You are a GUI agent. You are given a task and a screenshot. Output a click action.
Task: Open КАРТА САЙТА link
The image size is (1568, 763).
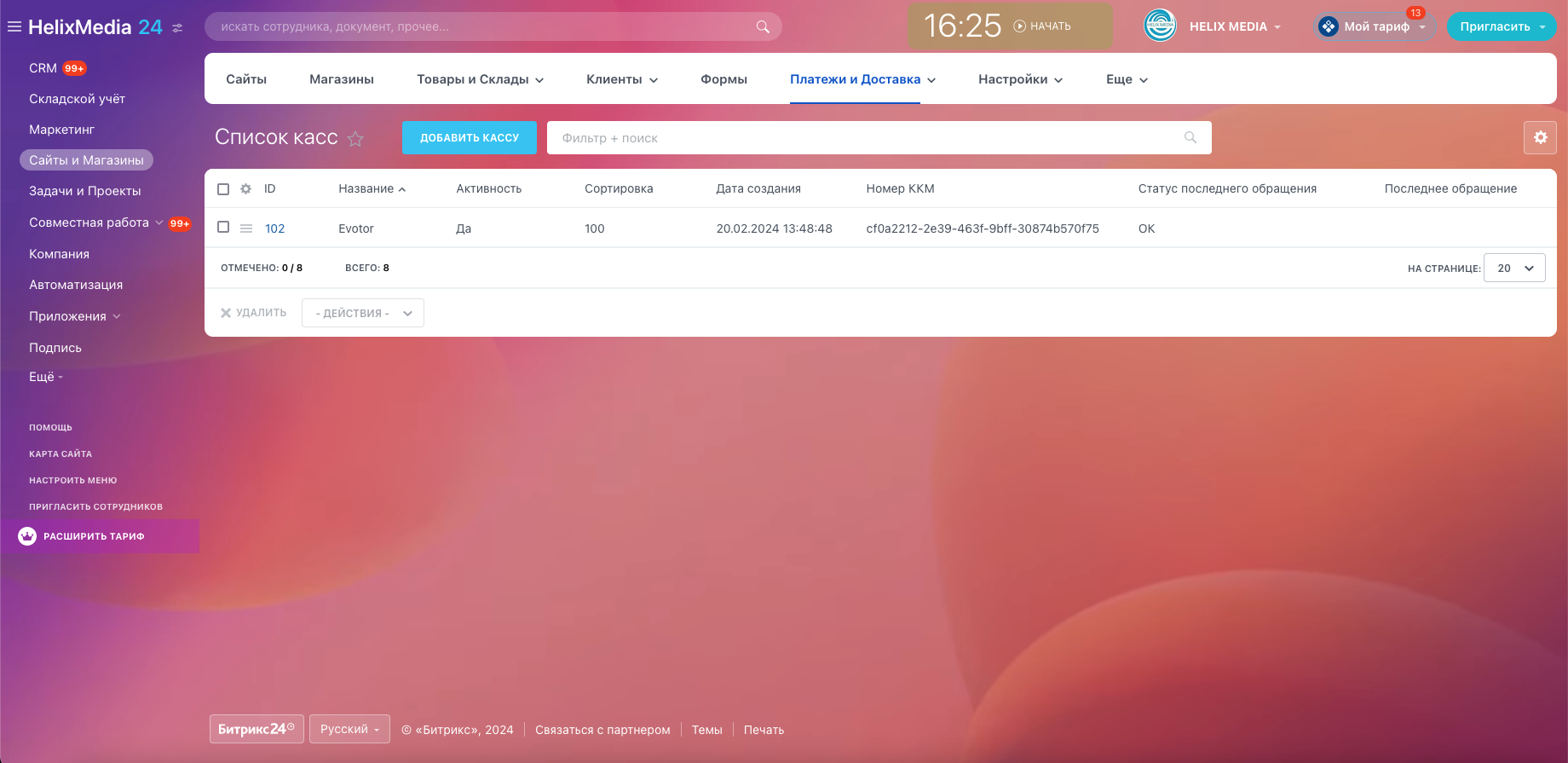(x=61, y=454)
